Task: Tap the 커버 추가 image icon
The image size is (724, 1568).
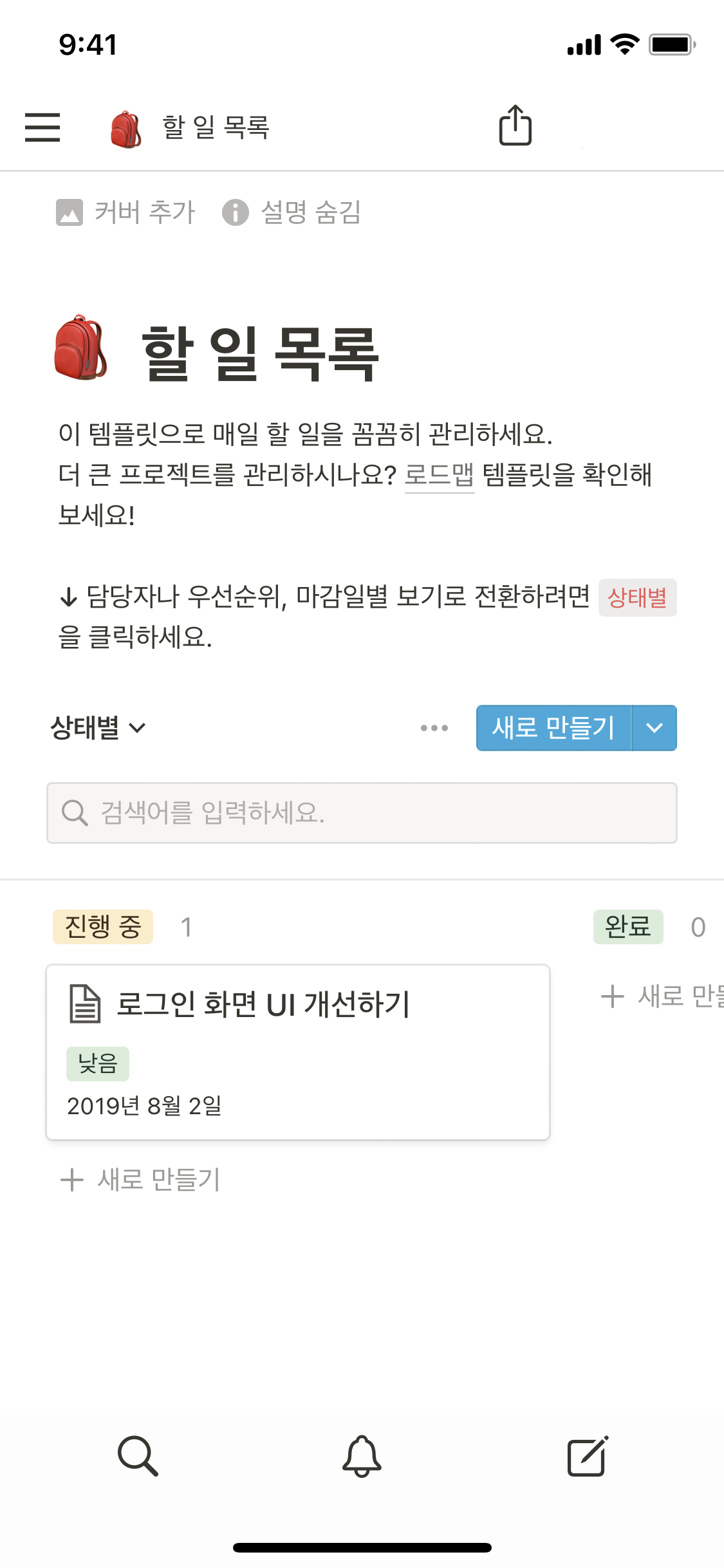Action: click(70, 212)
